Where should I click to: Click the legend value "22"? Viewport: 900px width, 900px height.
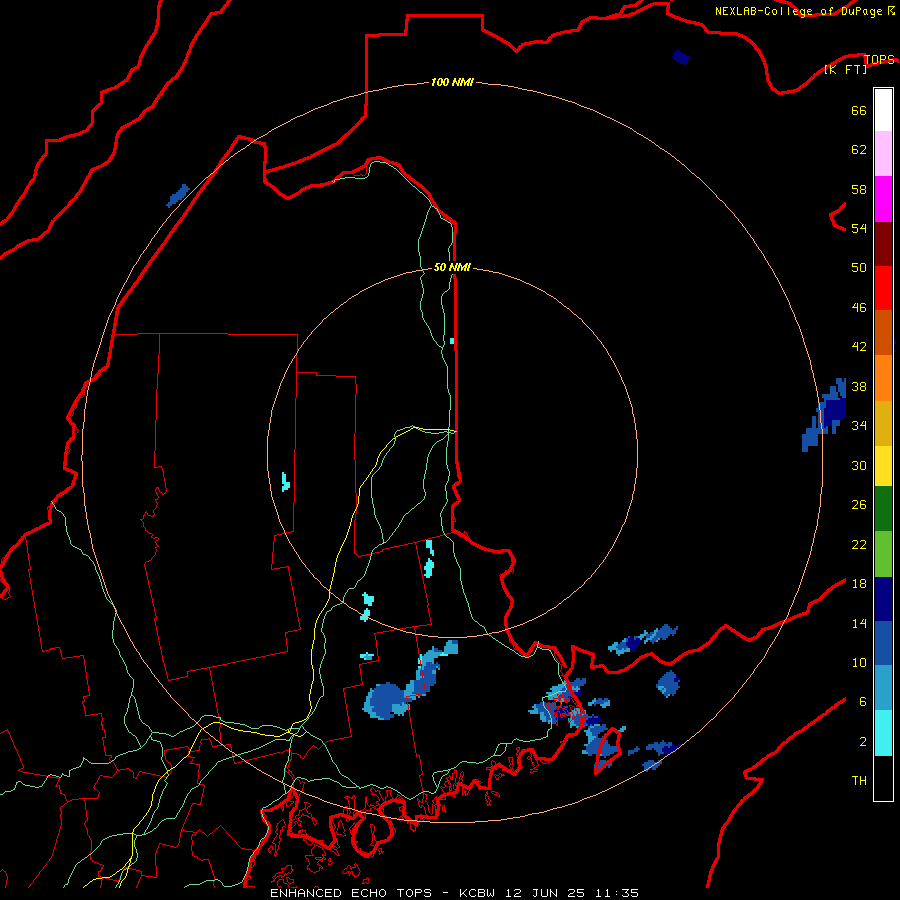point(859,544)
